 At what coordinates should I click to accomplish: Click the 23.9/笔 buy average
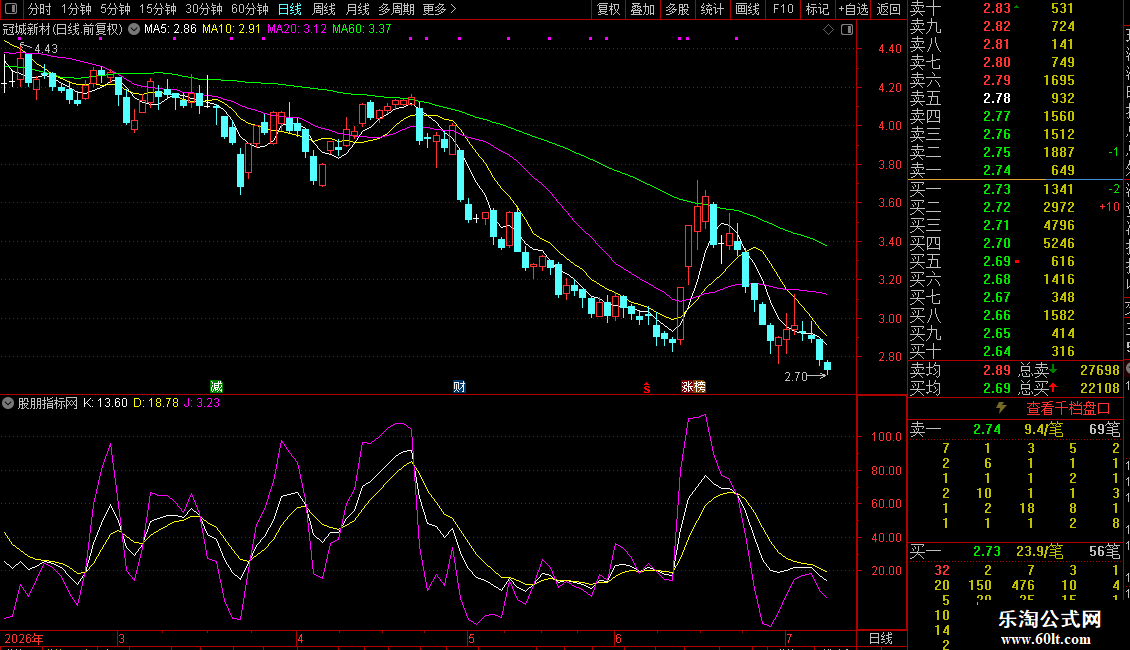point(1040,551)
